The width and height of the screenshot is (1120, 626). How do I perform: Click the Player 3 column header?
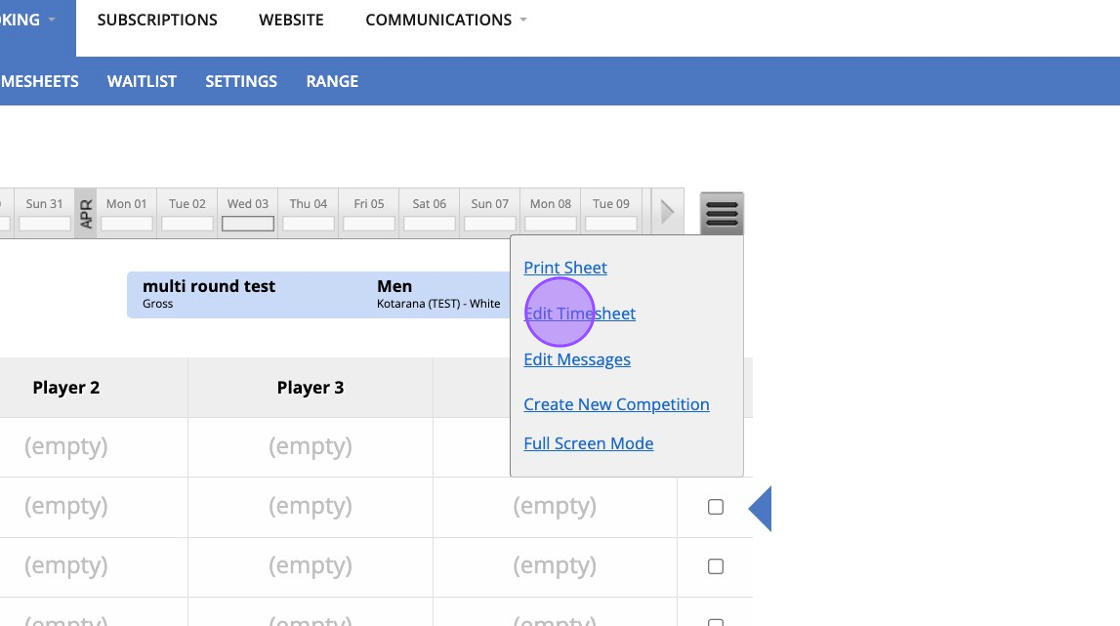pyautogui.click(x=310, y=388)
